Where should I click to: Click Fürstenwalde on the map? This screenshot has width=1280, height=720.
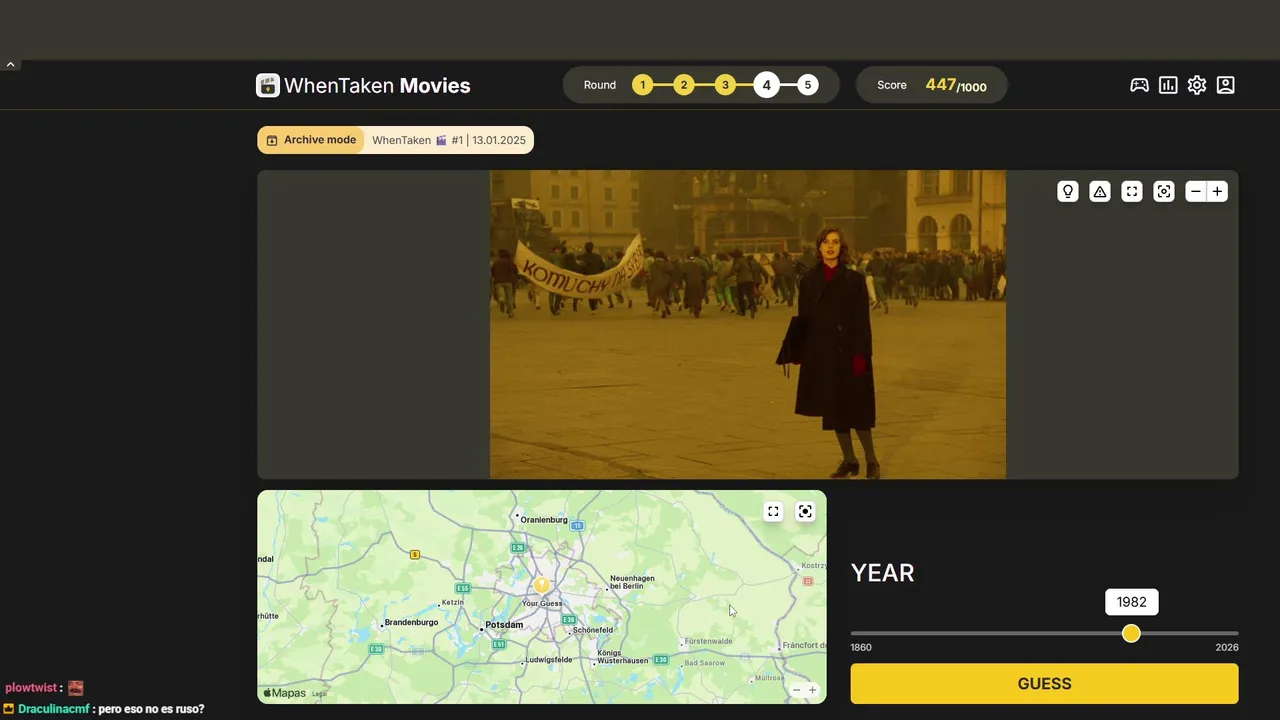(x=709, y=641)
